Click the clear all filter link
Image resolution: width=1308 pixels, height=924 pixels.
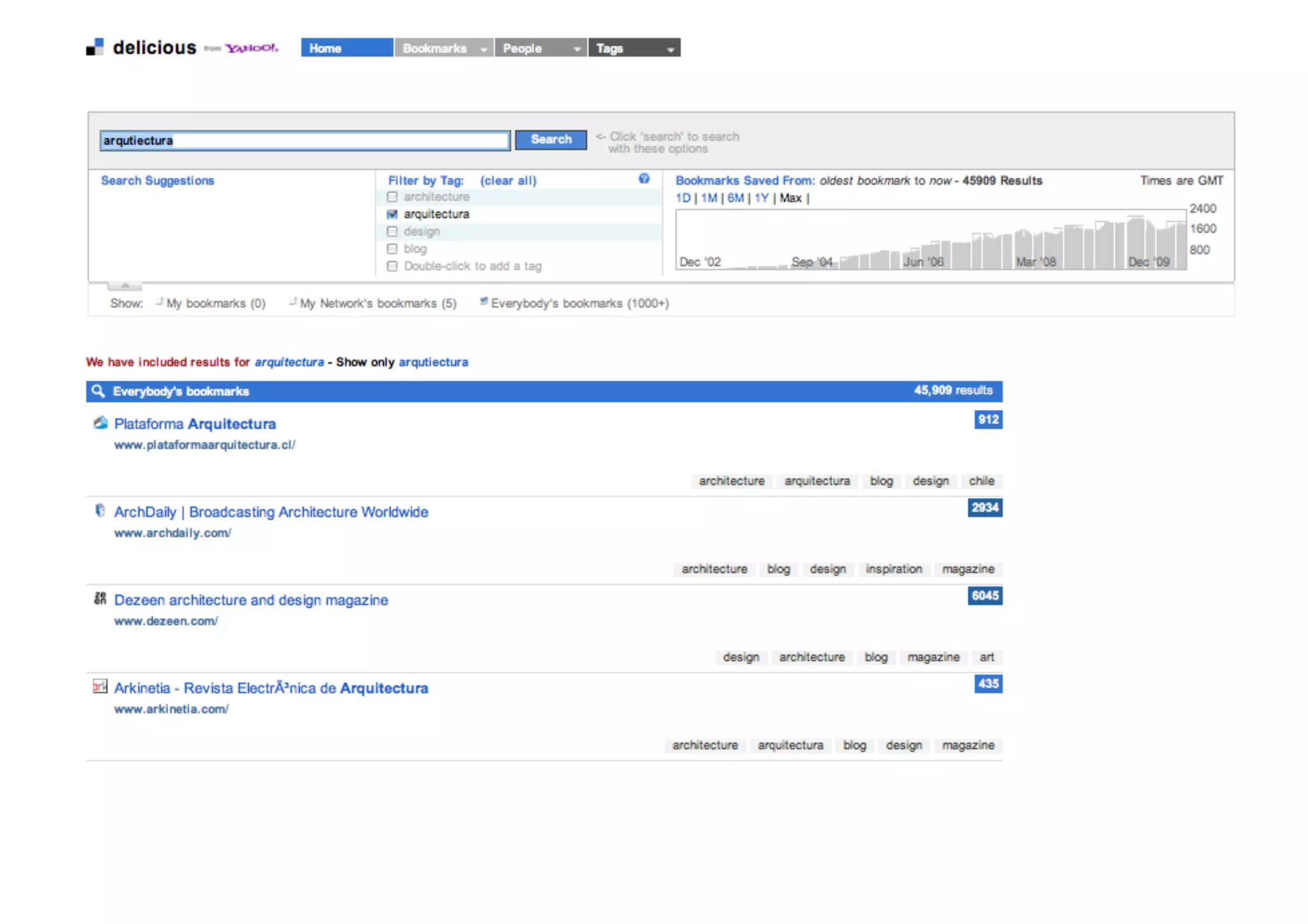click(508, 181)
